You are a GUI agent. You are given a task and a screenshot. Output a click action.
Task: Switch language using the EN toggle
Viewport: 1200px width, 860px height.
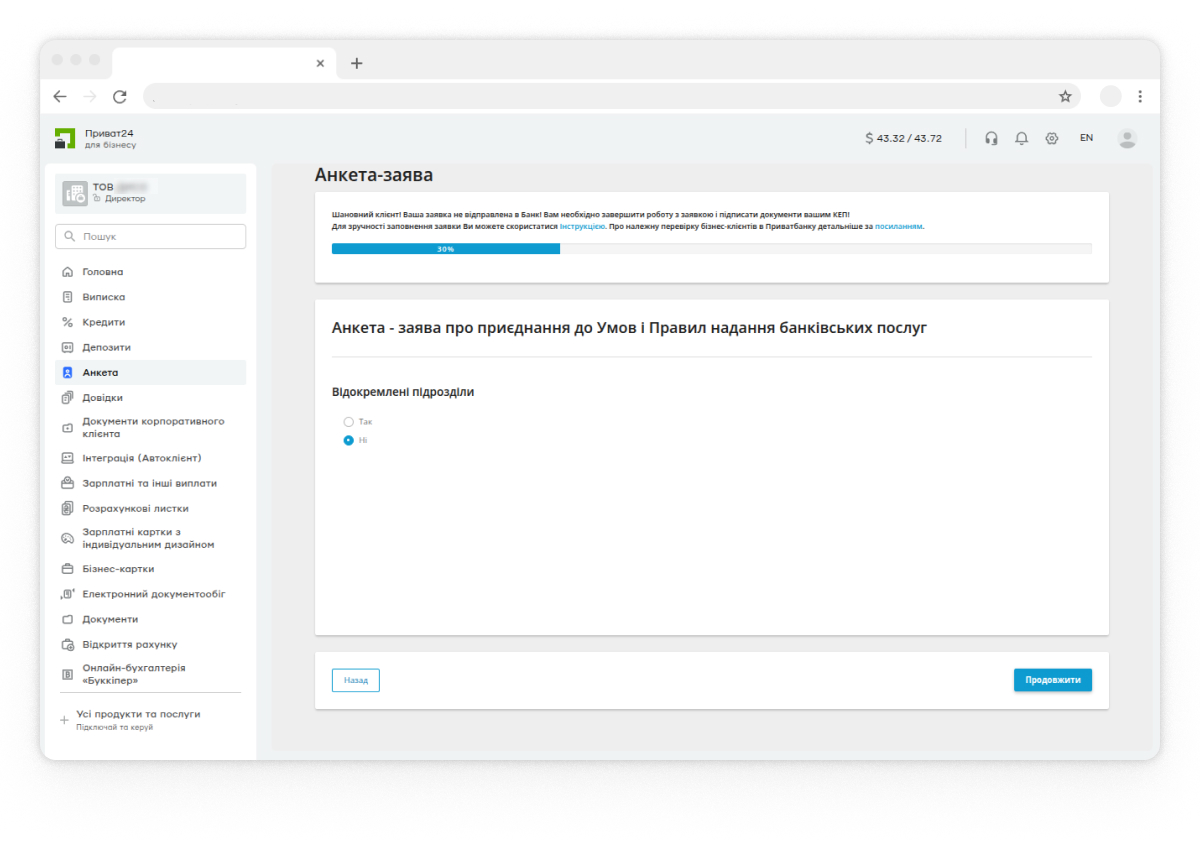(x=1086, y=138)
